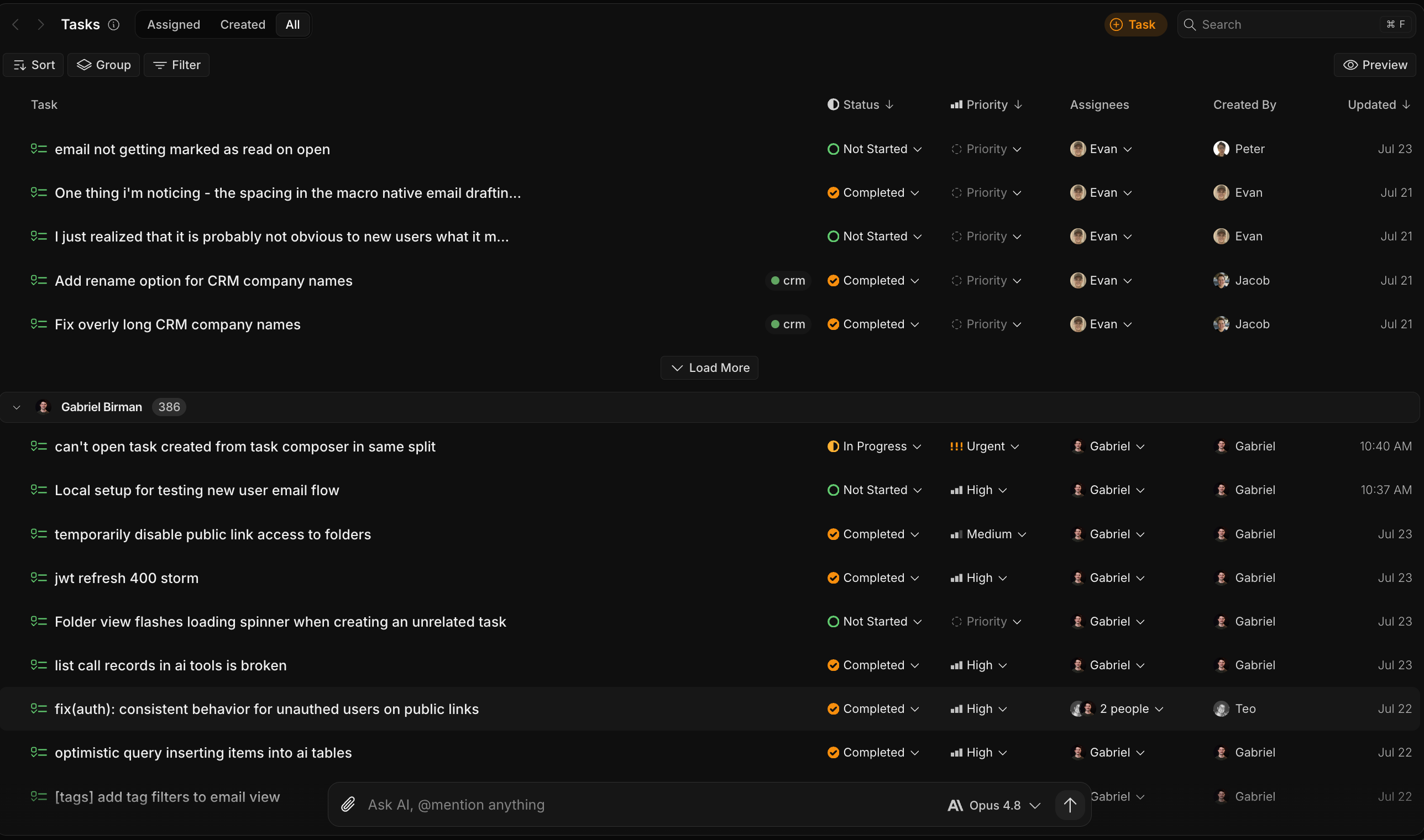Click Peter's avatar in the Created By column

click(1221, 149)
